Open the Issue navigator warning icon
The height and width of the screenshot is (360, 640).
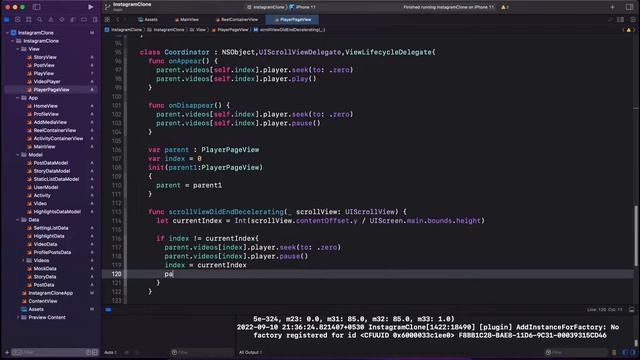pyautogui.click(x=51, y=20)
